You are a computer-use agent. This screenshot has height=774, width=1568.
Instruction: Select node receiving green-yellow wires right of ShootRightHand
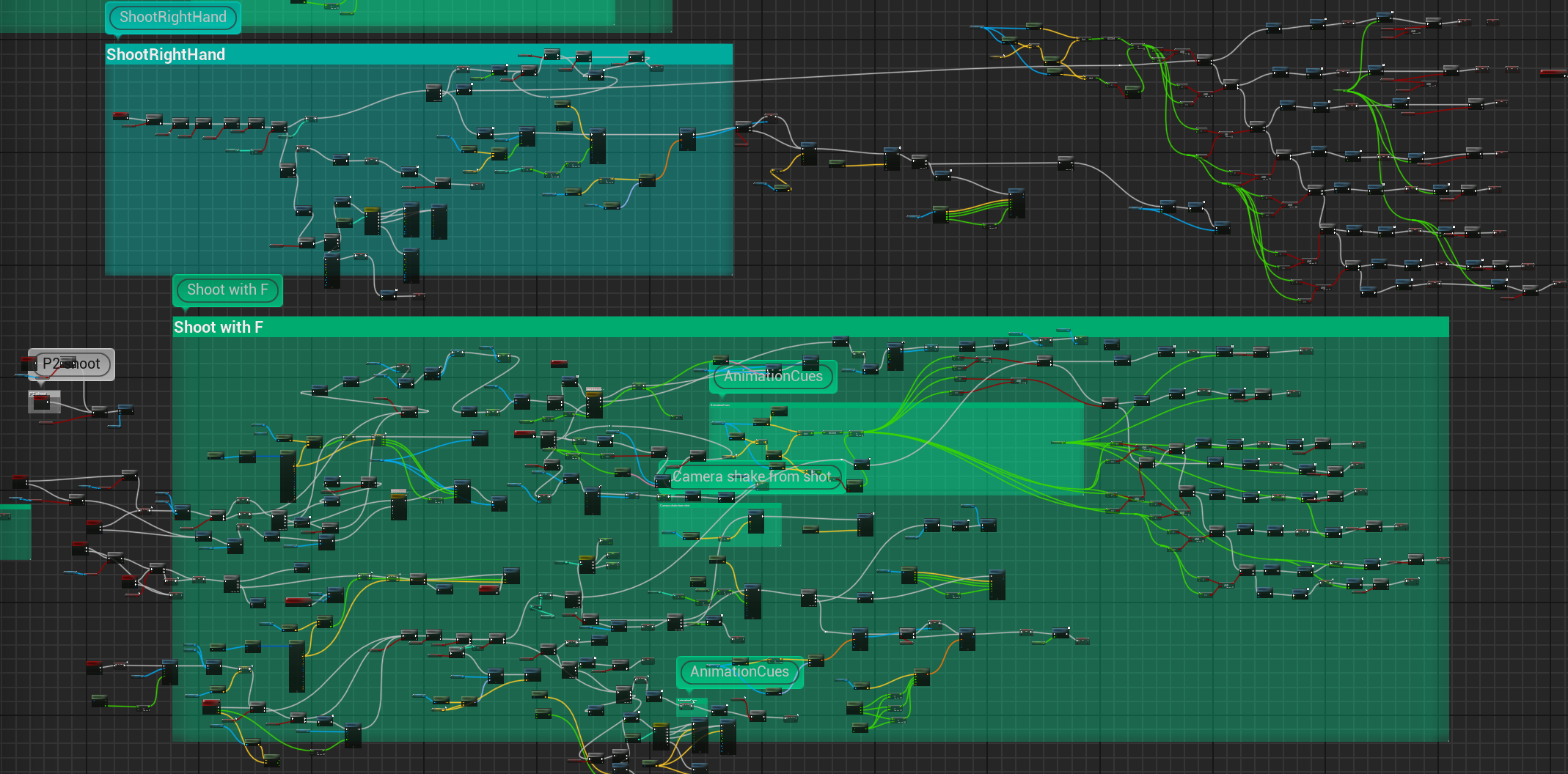pyautogui.click(x=1016, y=203)
